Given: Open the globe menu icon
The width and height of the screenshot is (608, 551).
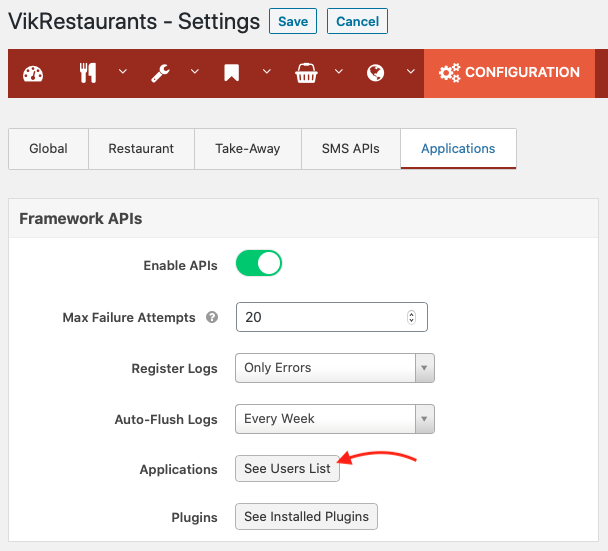Looking at the screenshot, I should point(375,73).
